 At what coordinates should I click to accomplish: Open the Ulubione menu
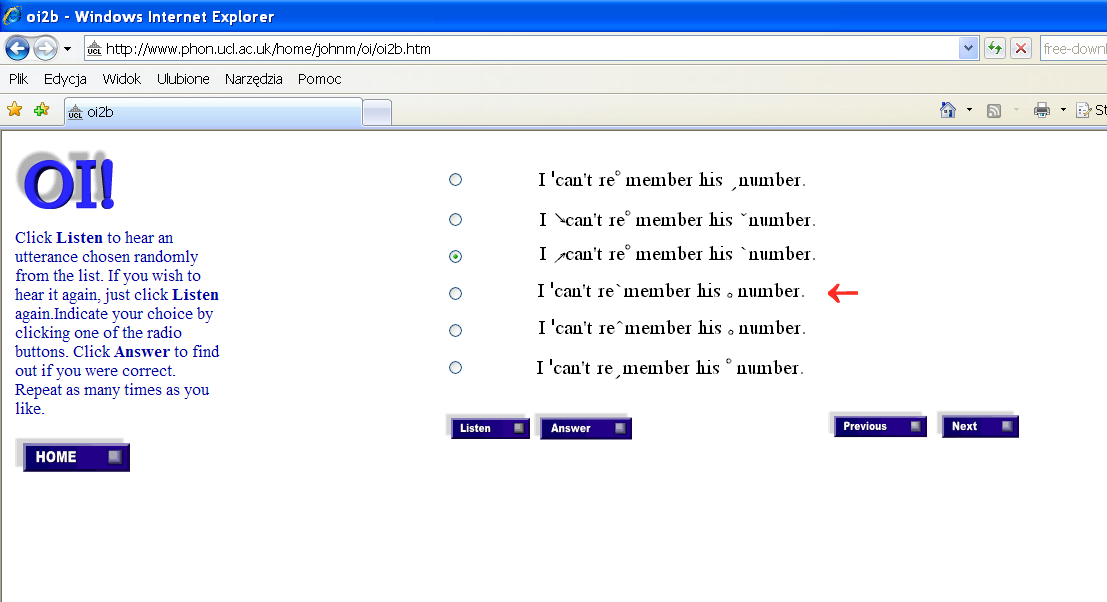click(183, 79)
